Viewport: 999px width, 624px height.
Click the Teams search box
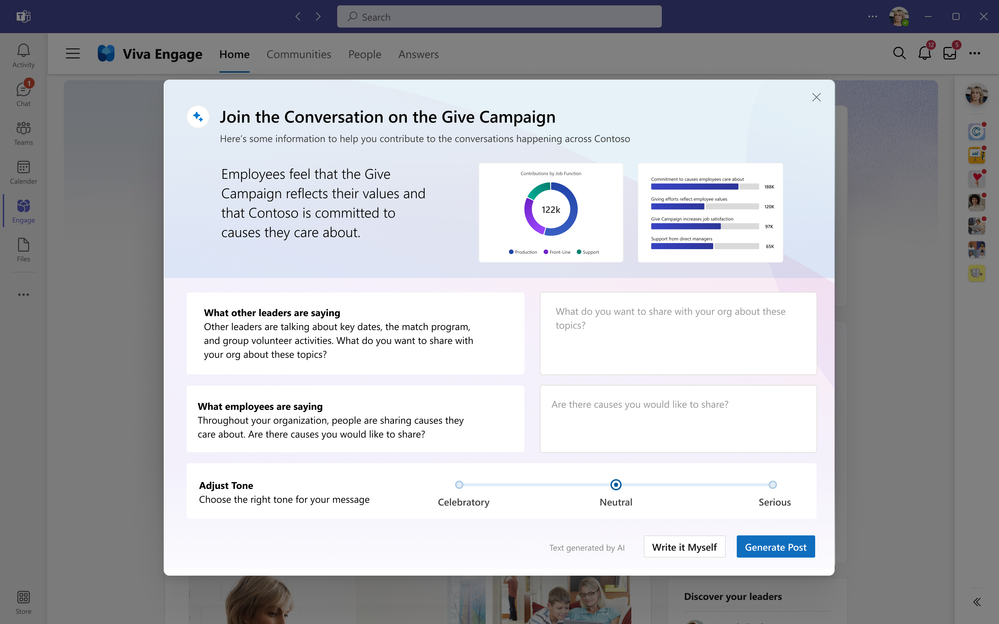click(499, 17)
